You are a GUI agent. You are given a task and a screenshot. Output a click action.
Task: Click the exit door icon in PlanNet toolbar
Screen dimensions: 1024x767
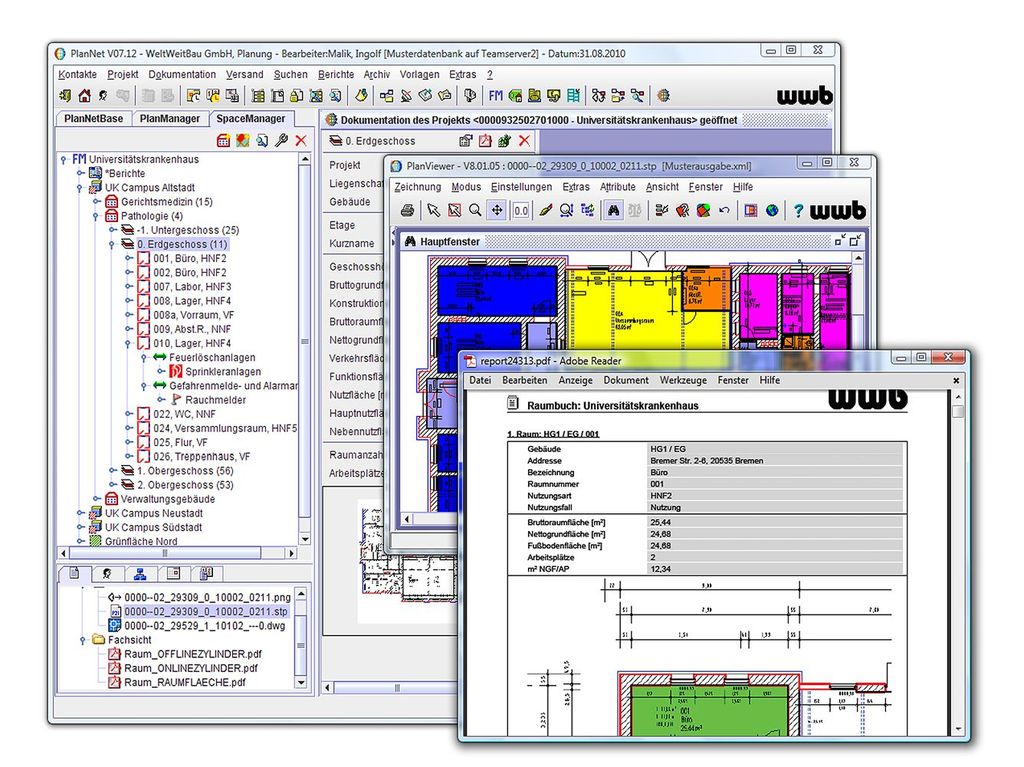65,96
